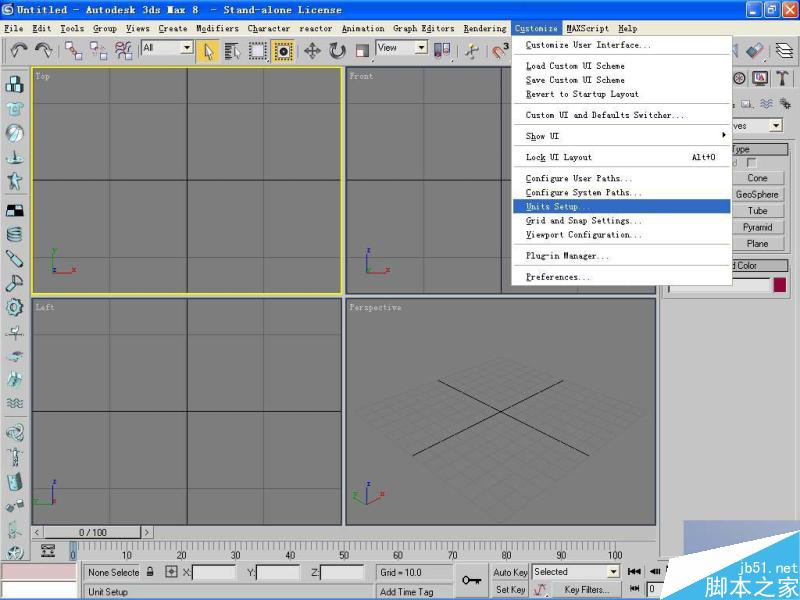
Task: Open the MAXScript menu
Action: (x=587, y=28)
